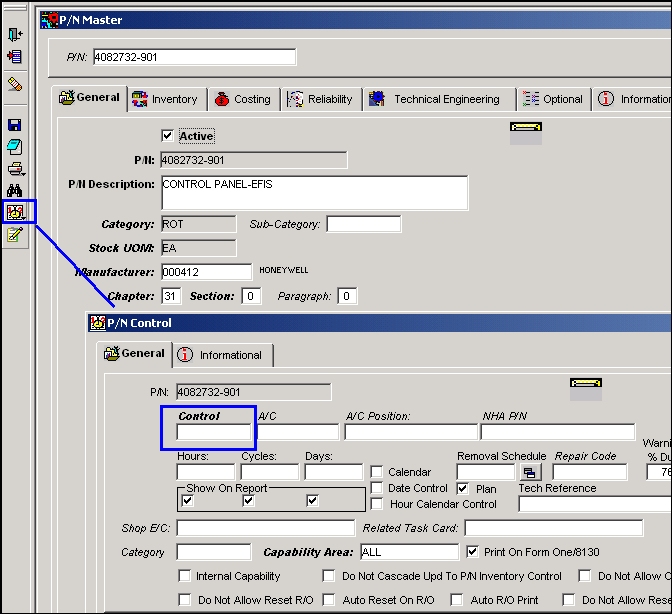Check Do Not Allow Reset R/O
Screen dimensions: 672x614
[184, 599]
